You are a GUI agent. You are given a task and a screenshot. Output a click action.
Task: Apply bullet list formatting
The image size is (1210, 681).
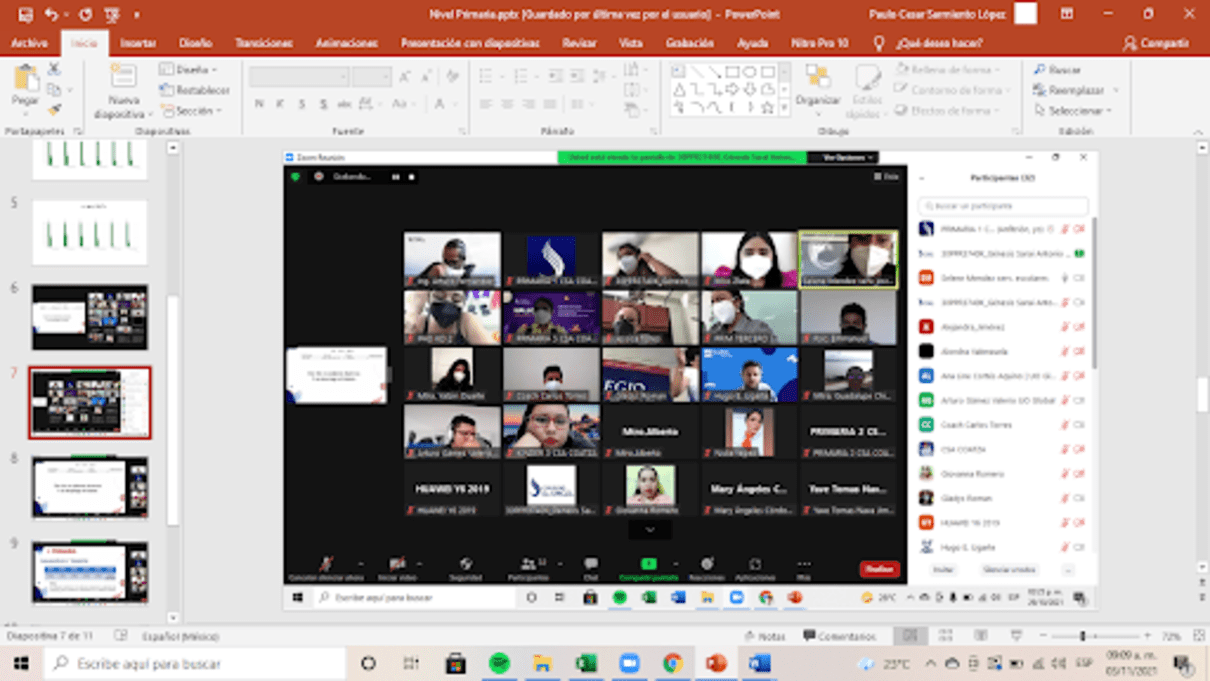point(487,77)
